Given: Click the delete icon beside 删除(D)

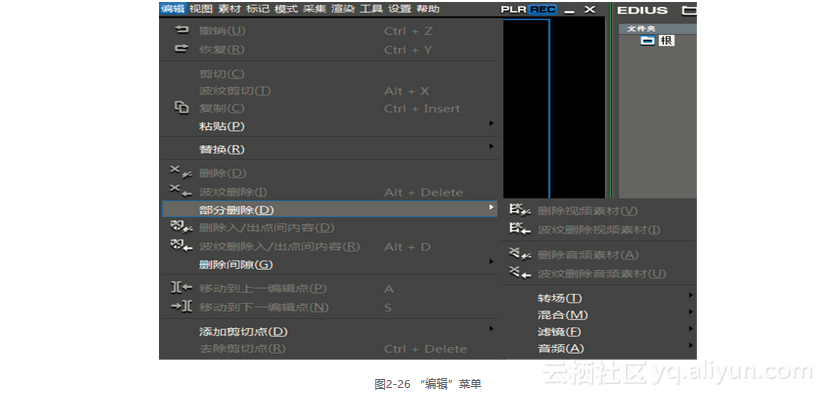Looking at the screenshot, I should click(x=181, y=172).
